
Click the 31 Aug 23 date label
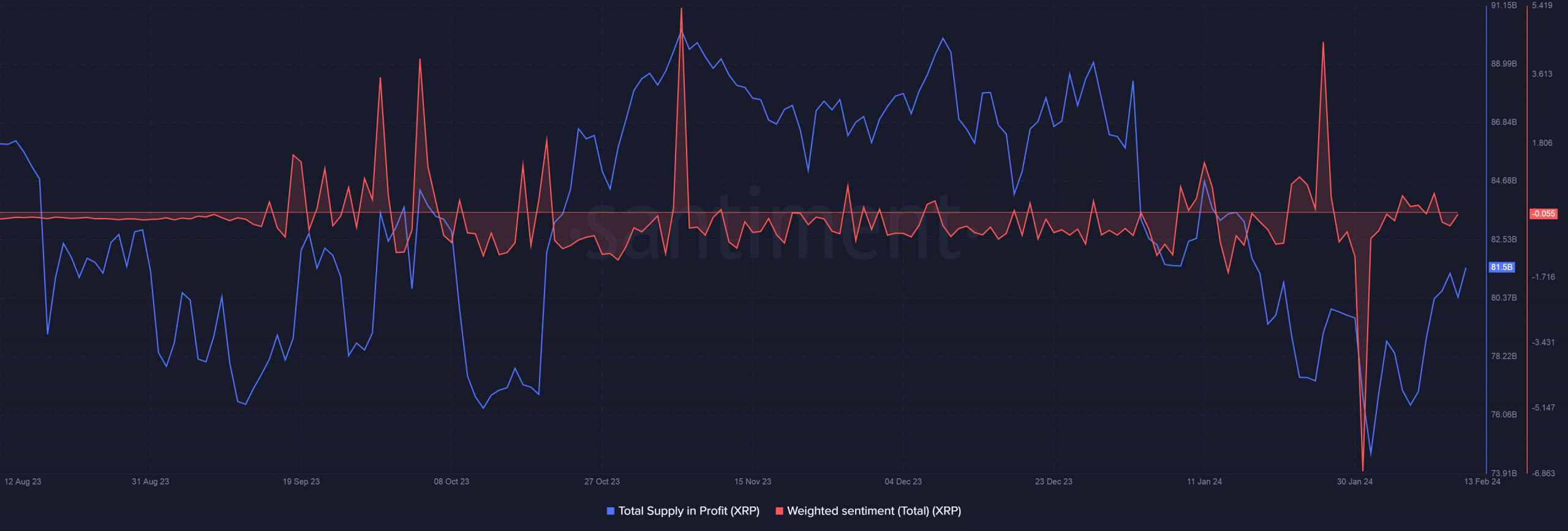151,481
